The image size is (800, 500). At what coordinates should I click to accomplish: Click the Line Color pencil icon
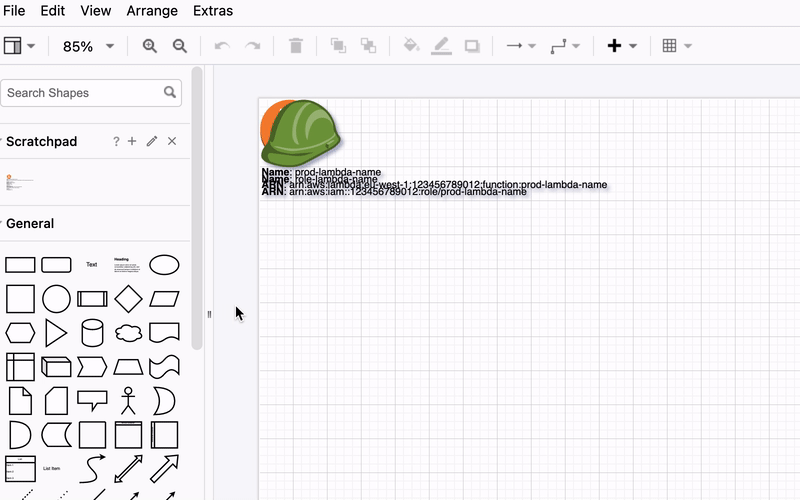point(441,46)
